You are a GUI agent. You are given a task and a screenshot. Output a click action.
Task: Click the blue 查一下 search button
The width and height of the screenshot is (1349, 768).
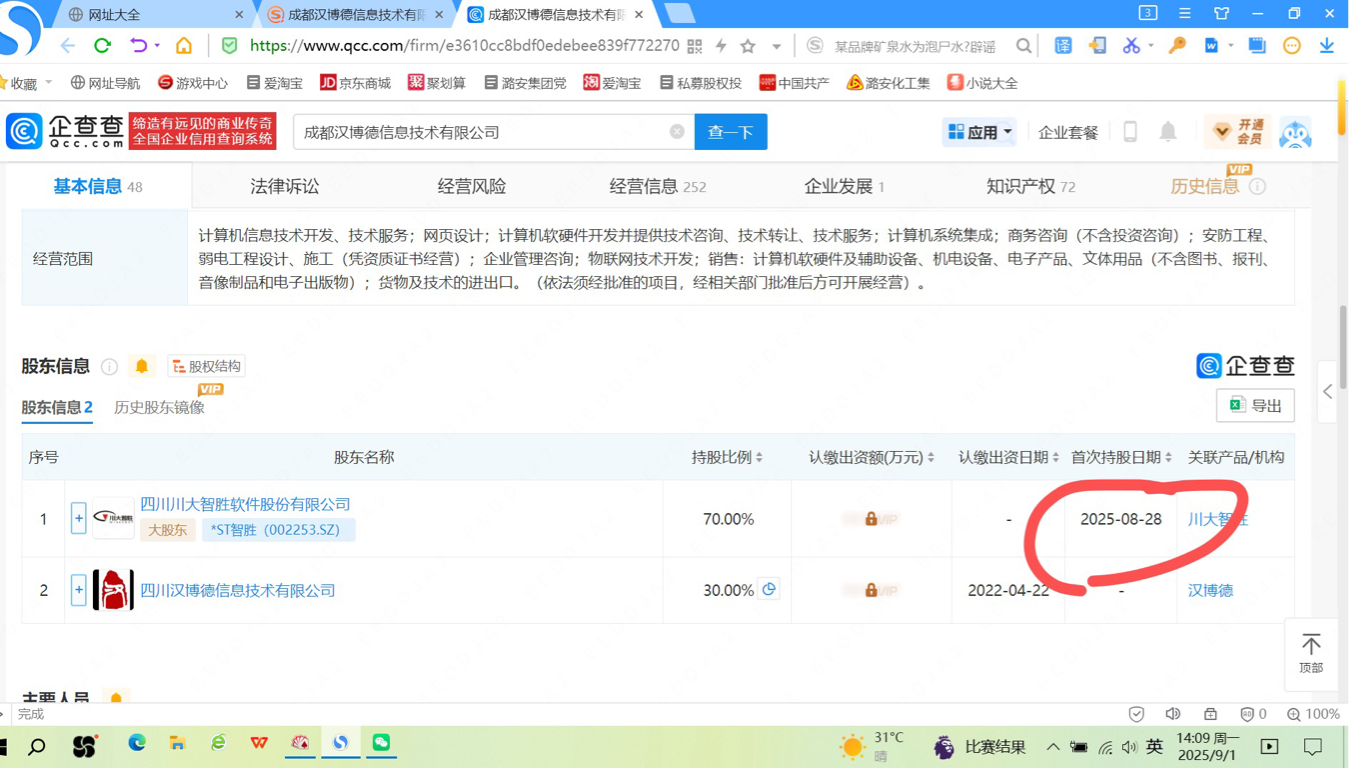(731, 132)
